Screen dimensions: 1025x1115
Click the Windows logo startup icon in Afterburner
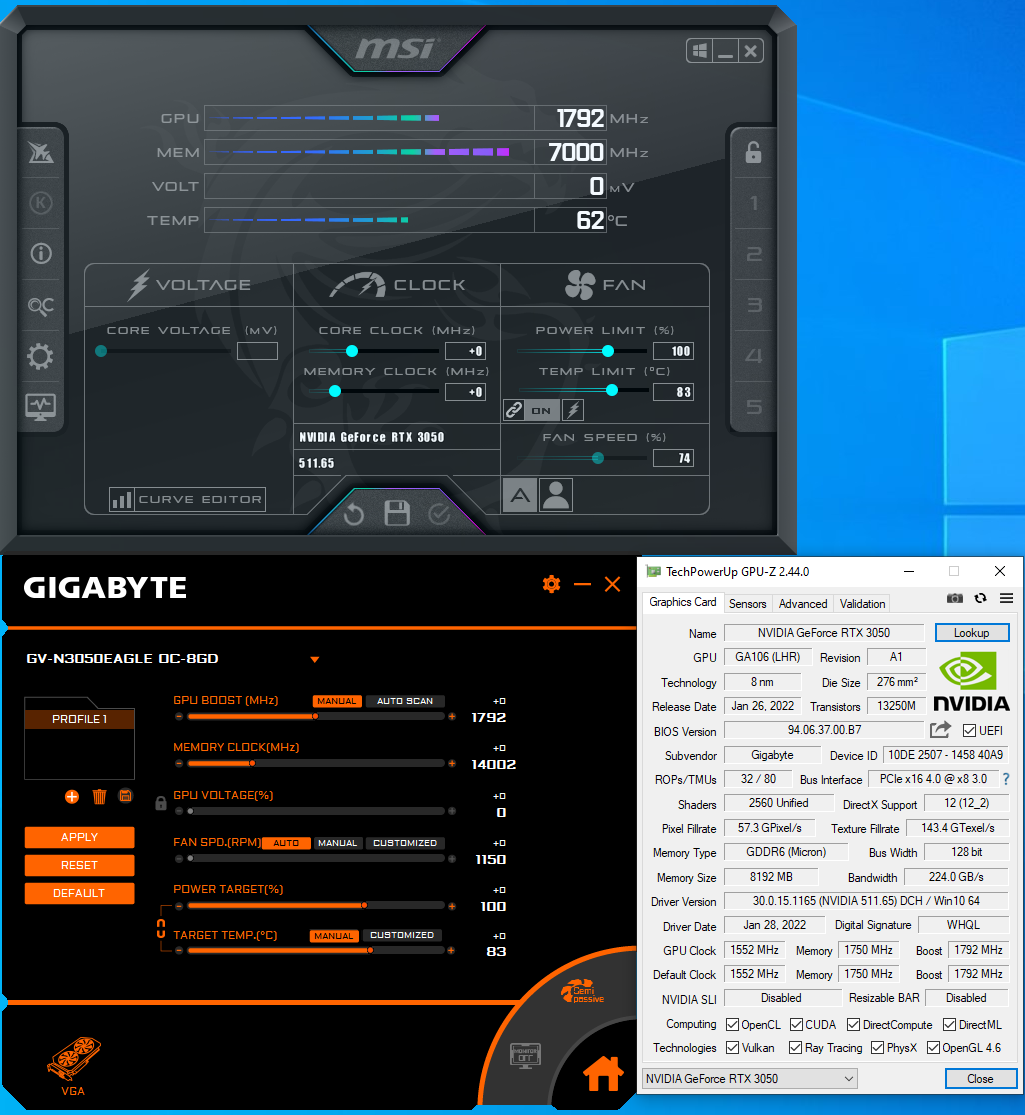coord(700,51)
